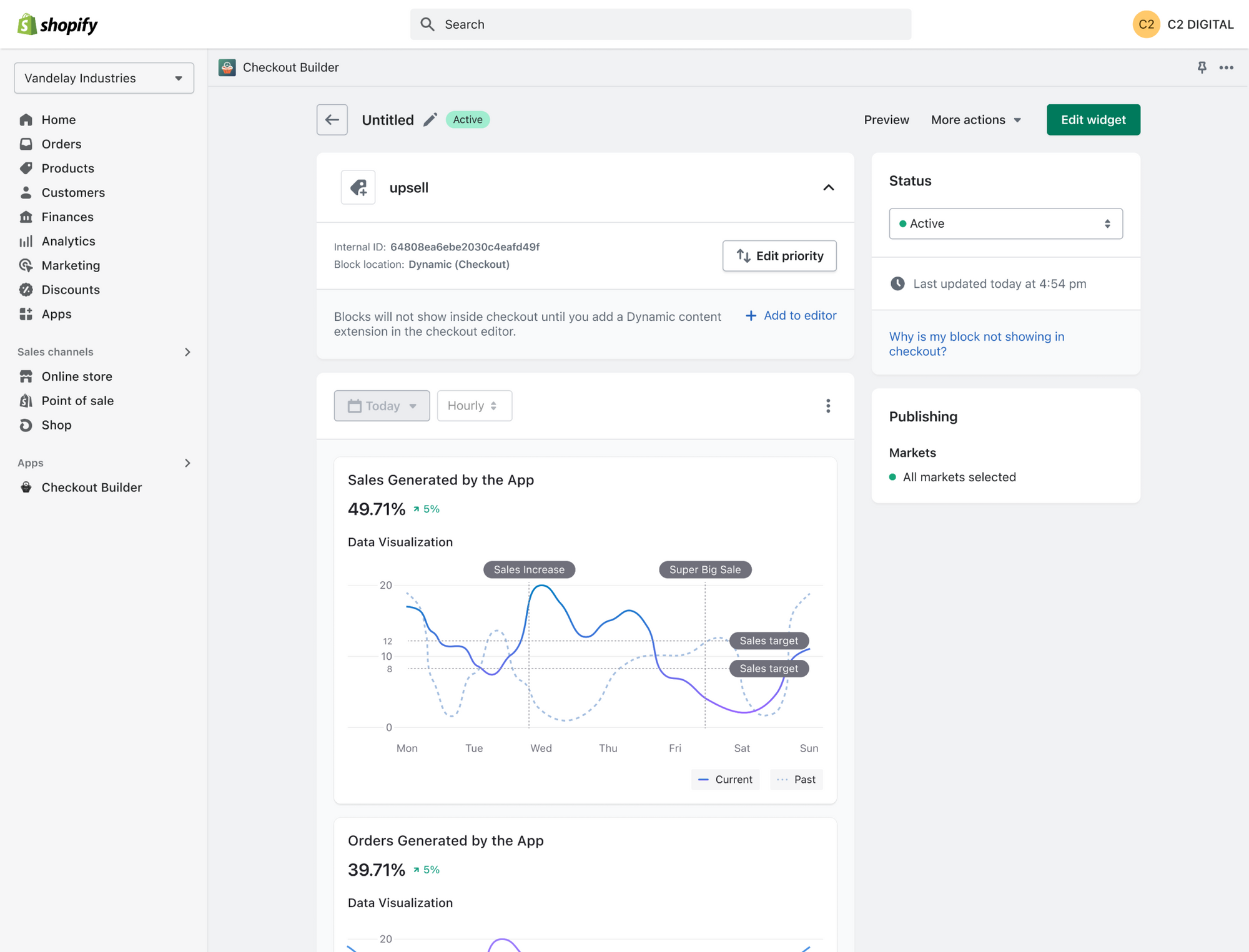Screen dimensions: 1249x952
Task: Select the Apps menu item in sidebar
Action: pyautogui.click(x=56, y=314)
